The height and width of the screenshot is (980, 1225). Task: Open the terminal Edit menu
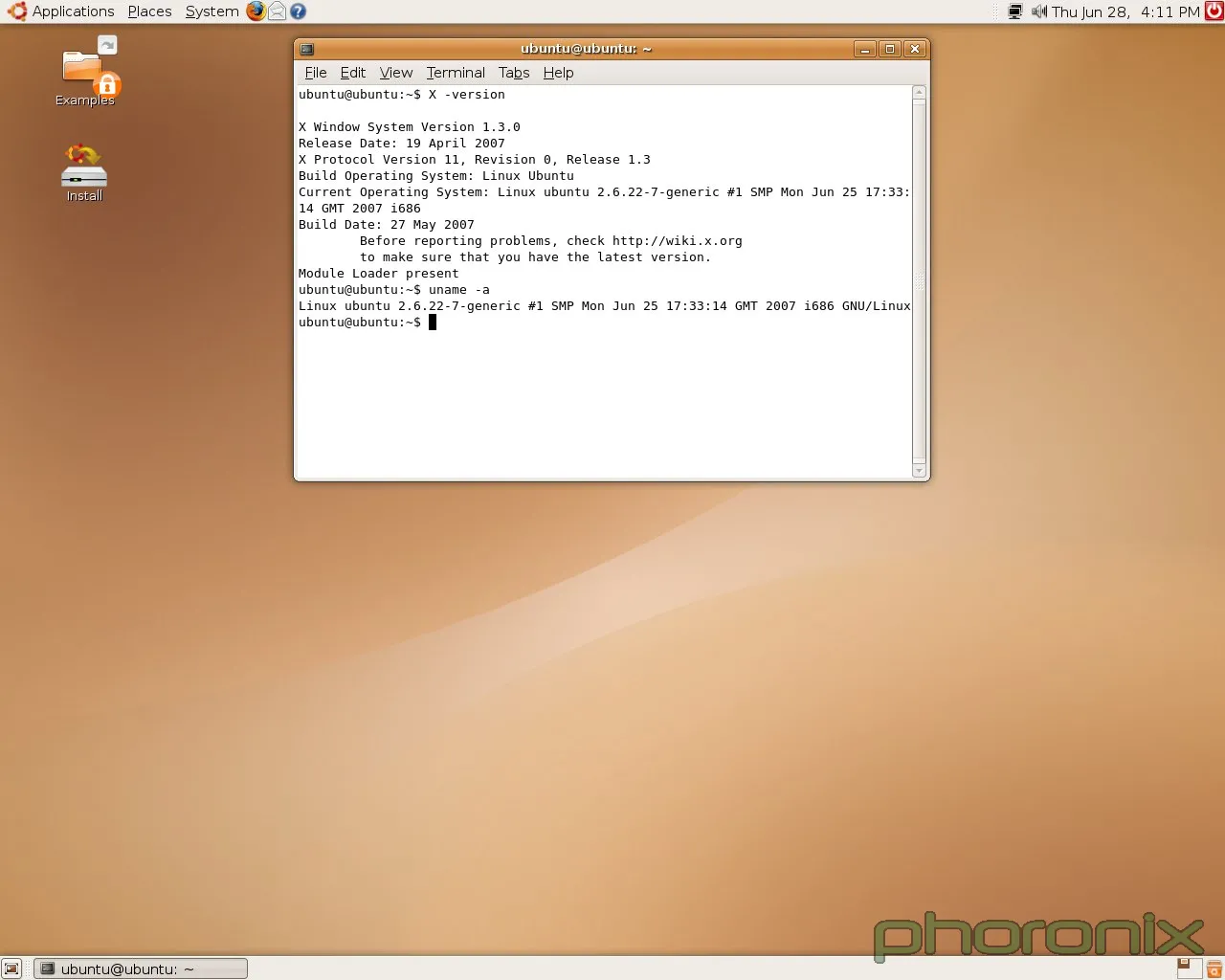click(353, 73)
